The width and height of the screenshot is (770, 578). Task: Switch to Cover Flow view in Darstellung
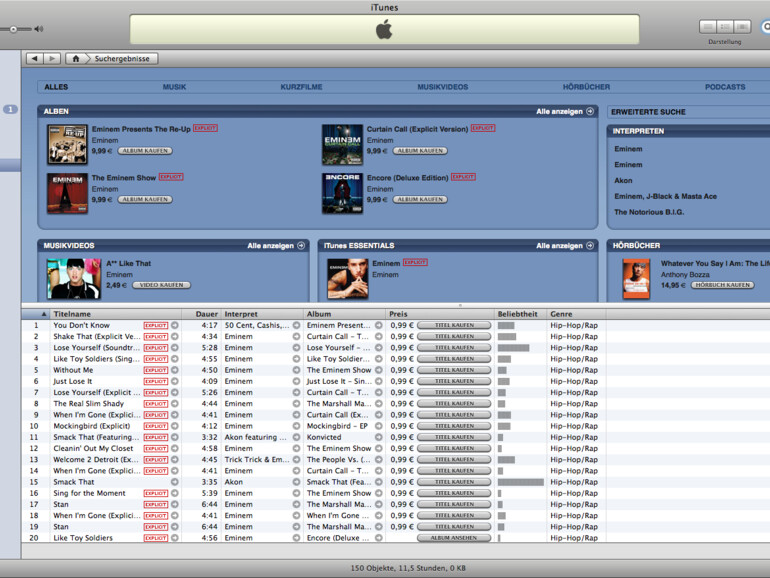click(742, 27)
